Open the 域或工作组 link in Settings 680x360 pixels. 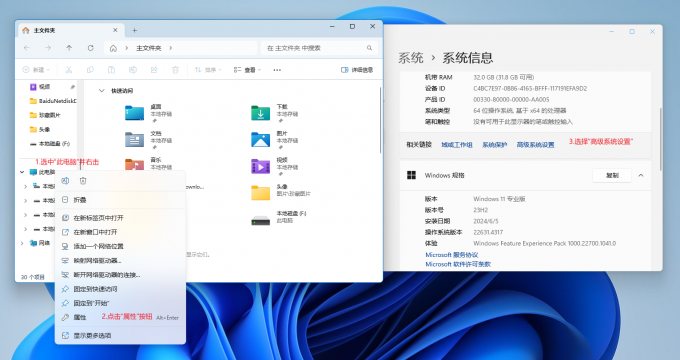click(x=457, y=145)
